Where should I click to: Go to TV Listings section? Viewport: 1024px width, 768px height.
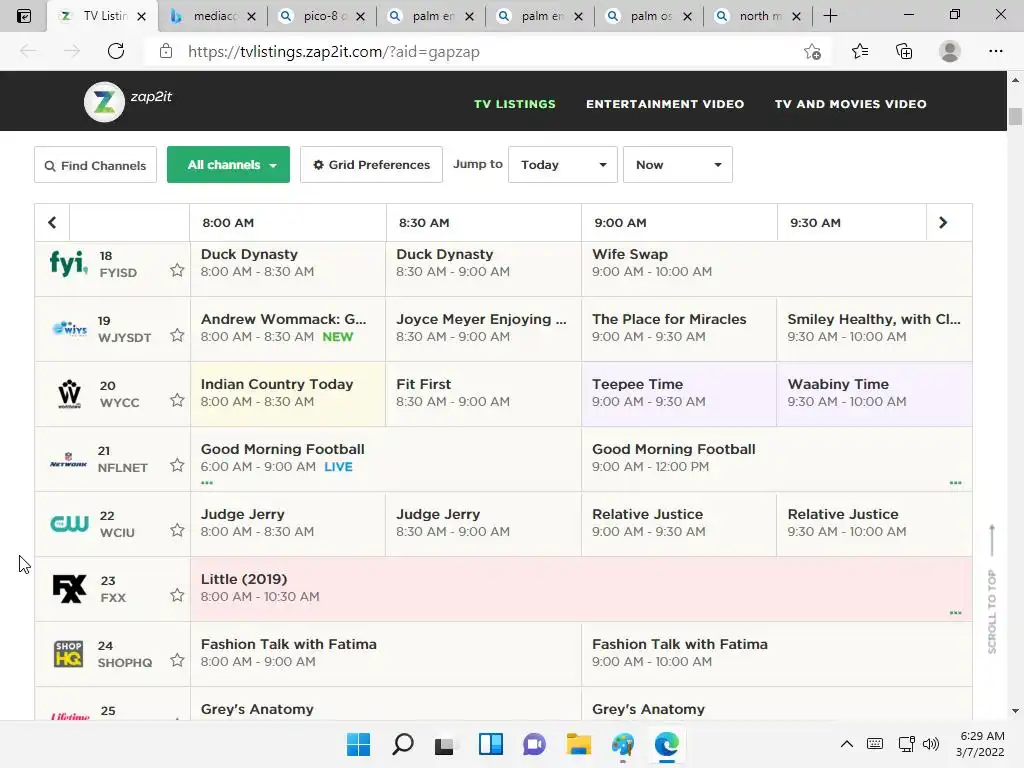tap(515, 104)
